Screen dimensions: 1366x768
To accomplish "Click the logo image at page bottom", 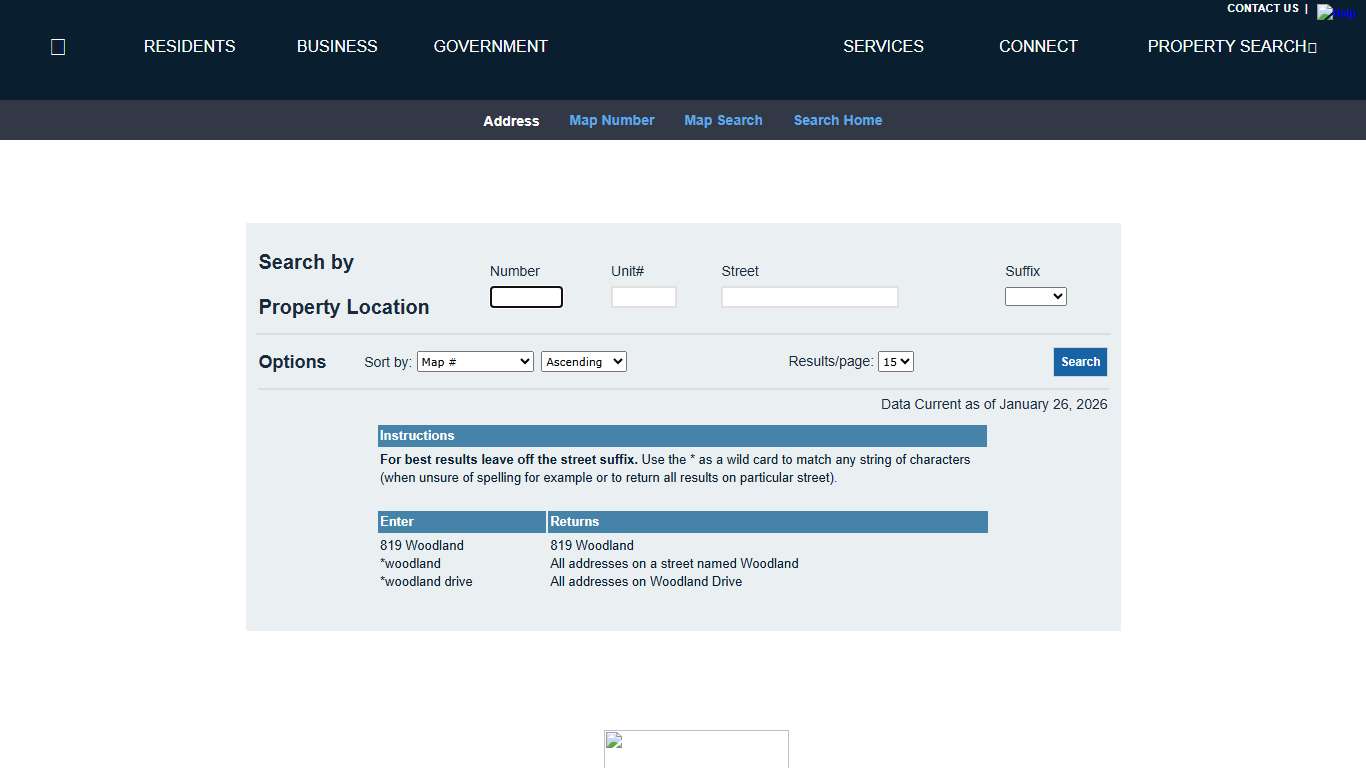I will tap(696, 748).
